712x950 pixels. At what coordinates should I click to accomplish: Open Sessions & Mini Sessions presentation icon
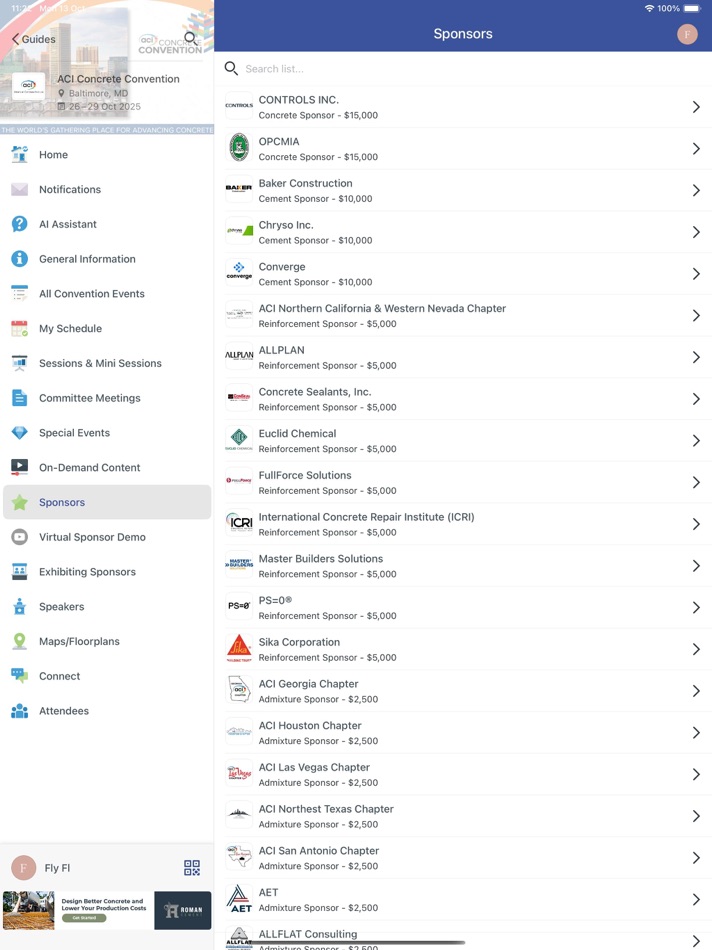tap(19, 363)
